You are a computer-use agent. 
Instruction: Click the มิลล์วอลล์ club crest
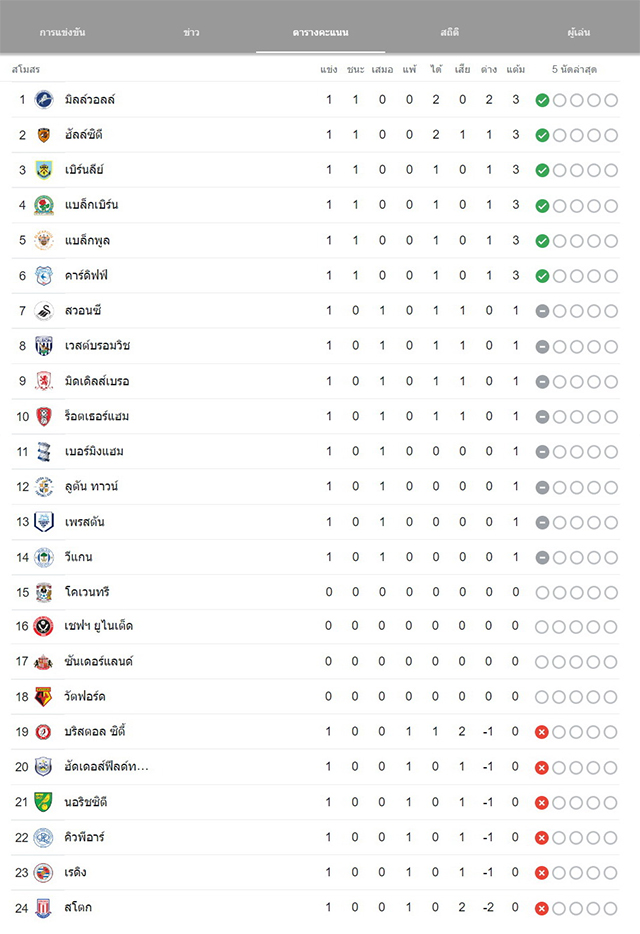[44, 99]
